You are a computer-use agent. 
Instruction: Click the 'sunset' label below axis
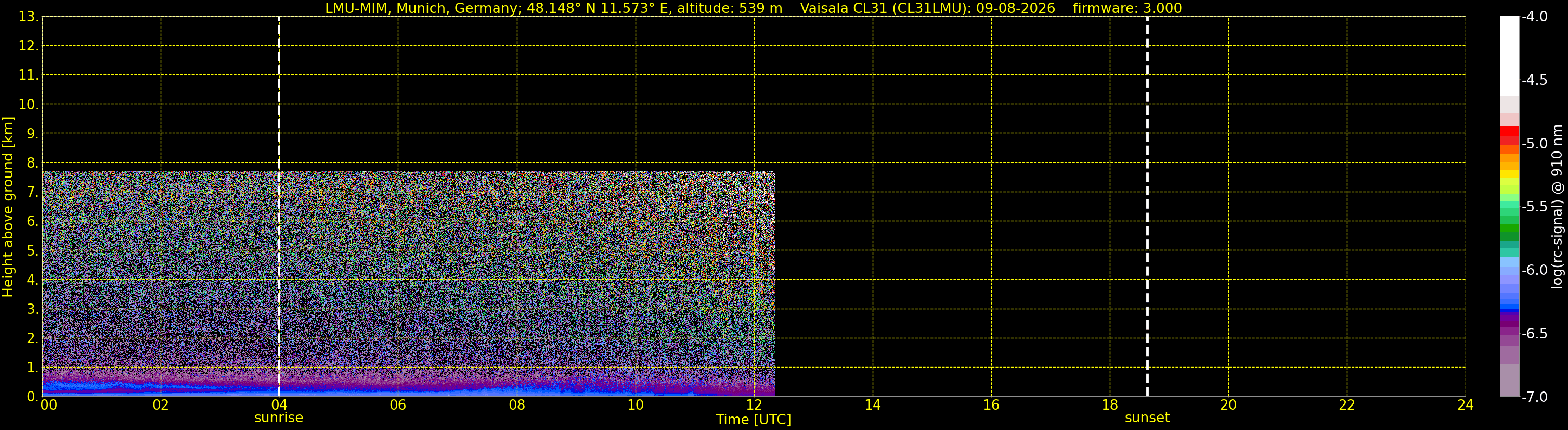tap(1147, 418)
